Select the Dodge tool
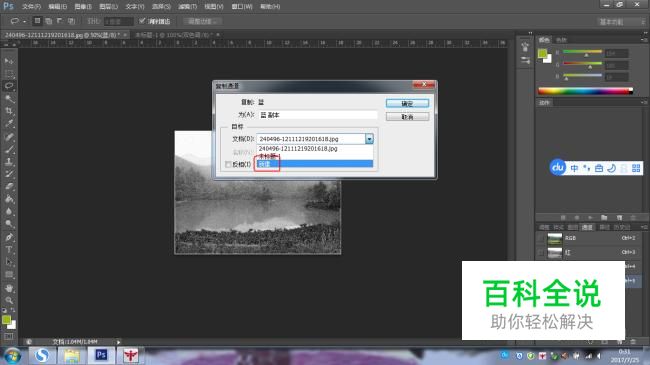This screenshot has width=650, height=365. click(9, 224)
